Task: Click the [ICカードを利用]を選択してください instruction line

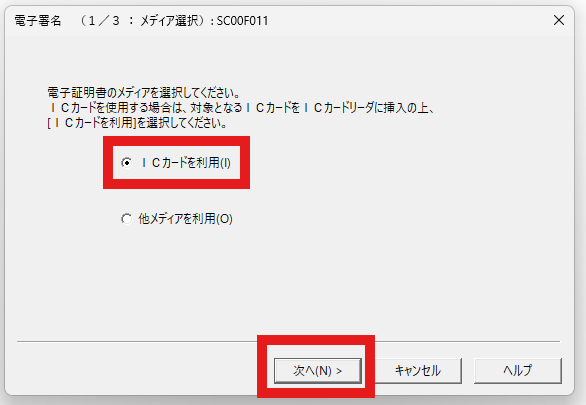Action: [x=137, y=123]
